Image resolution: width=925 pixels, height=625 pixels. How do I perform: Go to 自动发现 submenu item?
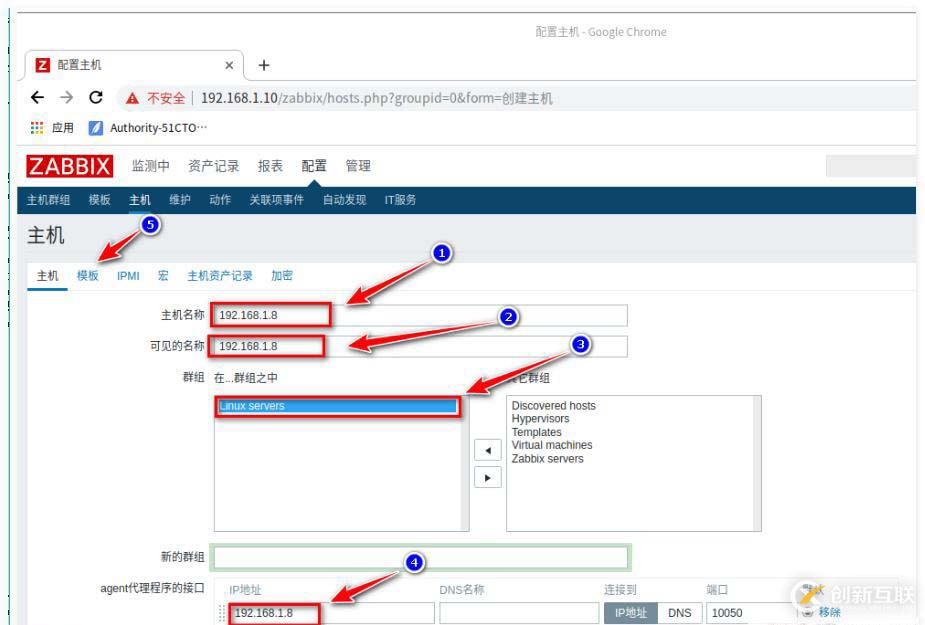pos(345,200)
